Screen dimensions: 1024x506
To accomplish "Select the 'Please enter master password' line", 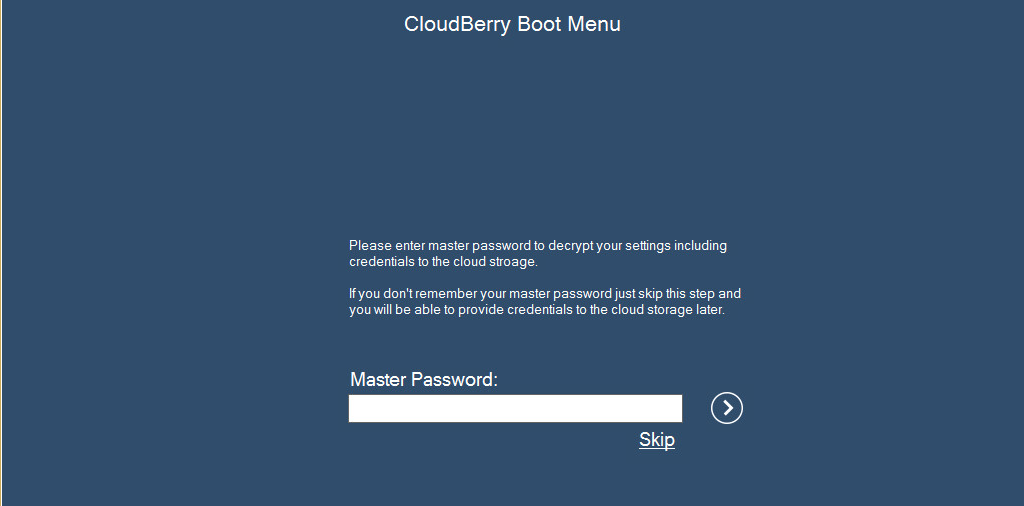I will point(537,246).
